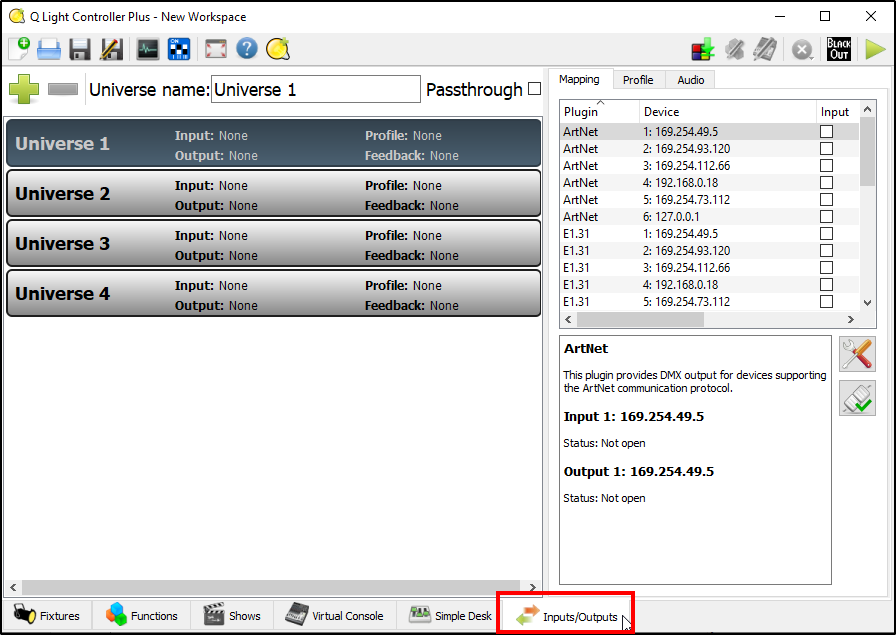
Task: Open the Fixtures tab
Action: click(47, 616)
